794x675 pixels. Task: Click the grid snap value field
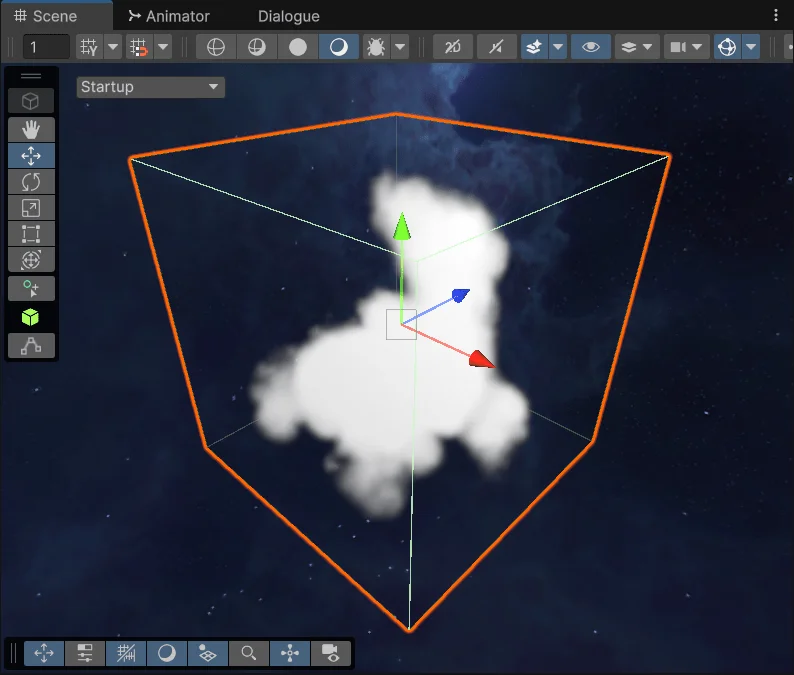pyautogui.click(x=46, y=47)
